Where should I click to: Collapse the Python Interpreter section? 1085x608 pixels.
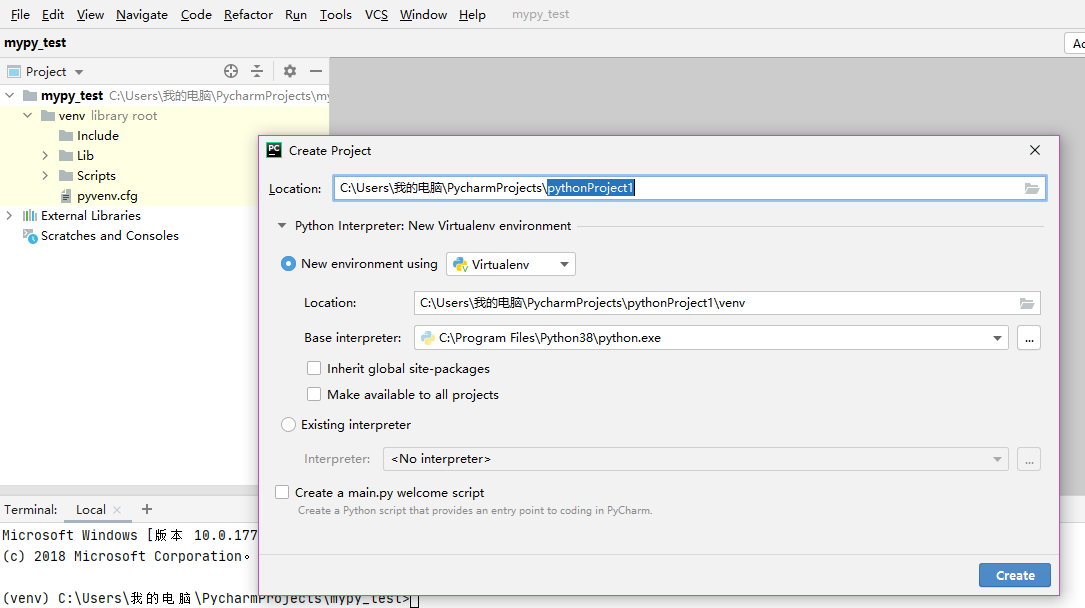tap(282, 225)
